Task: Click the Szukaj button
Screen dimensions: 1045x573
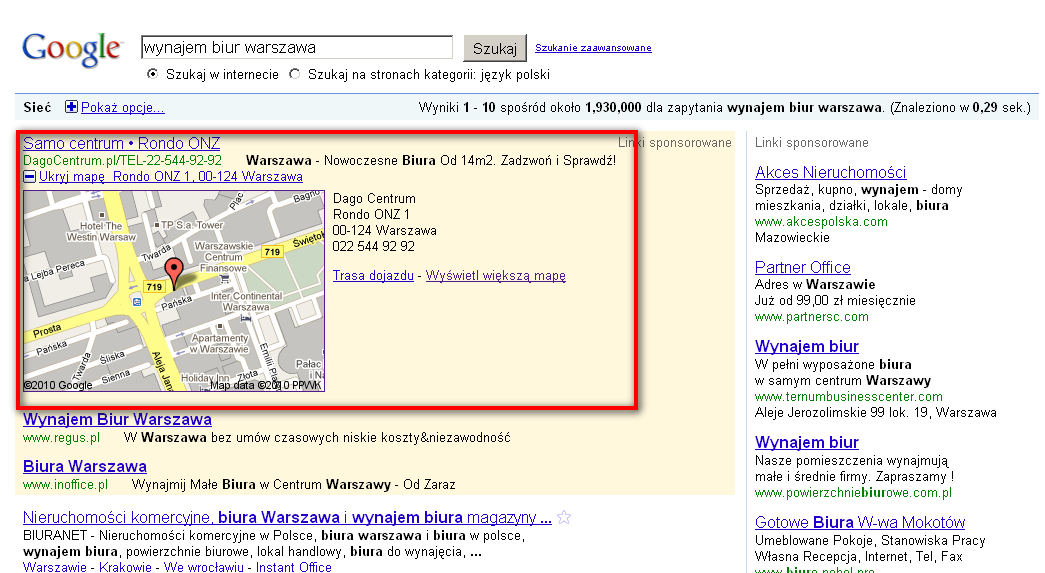Action: [495, 48]
